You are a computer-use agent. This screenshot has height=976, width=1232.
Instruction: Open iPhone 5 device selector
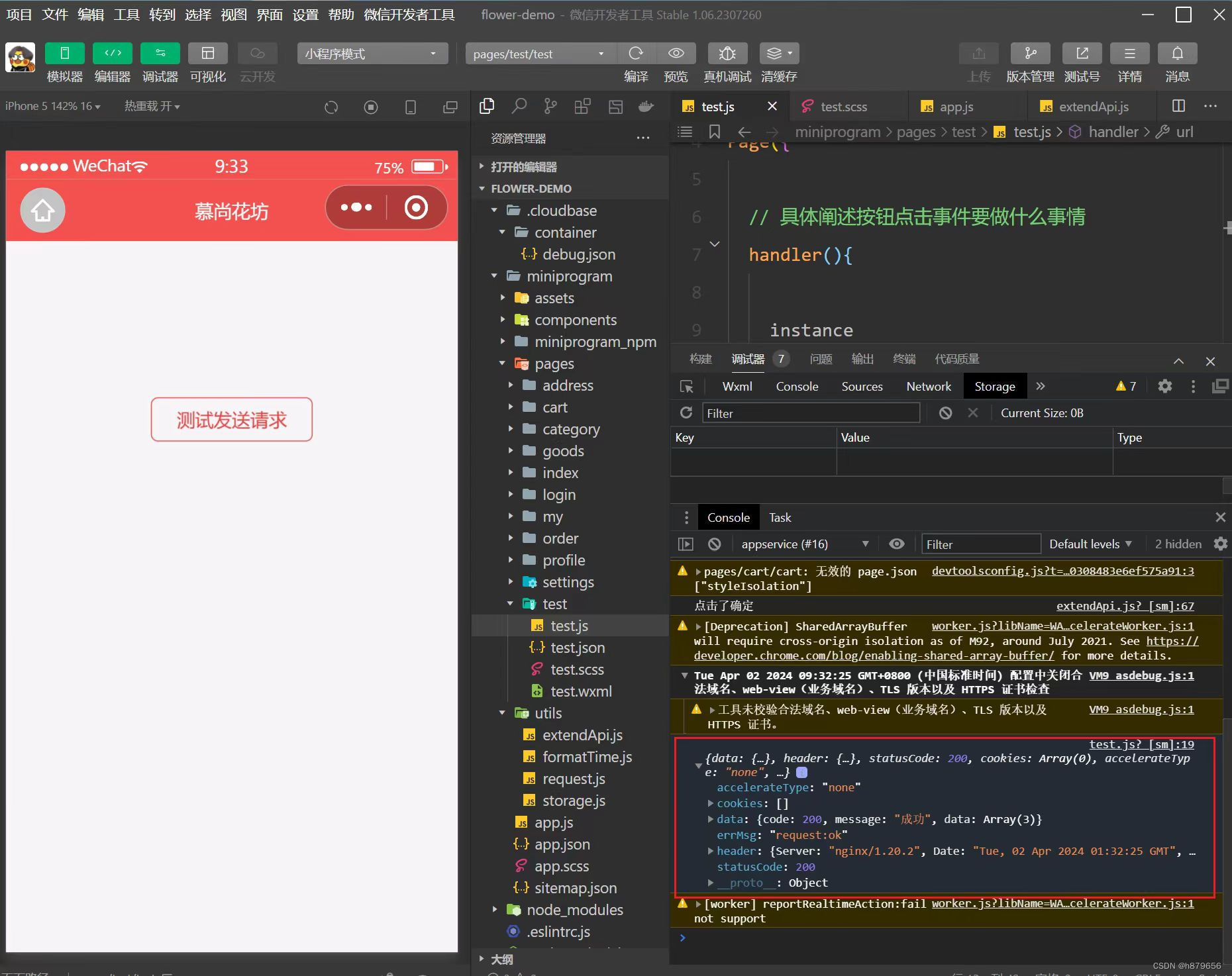click(53, 106)
